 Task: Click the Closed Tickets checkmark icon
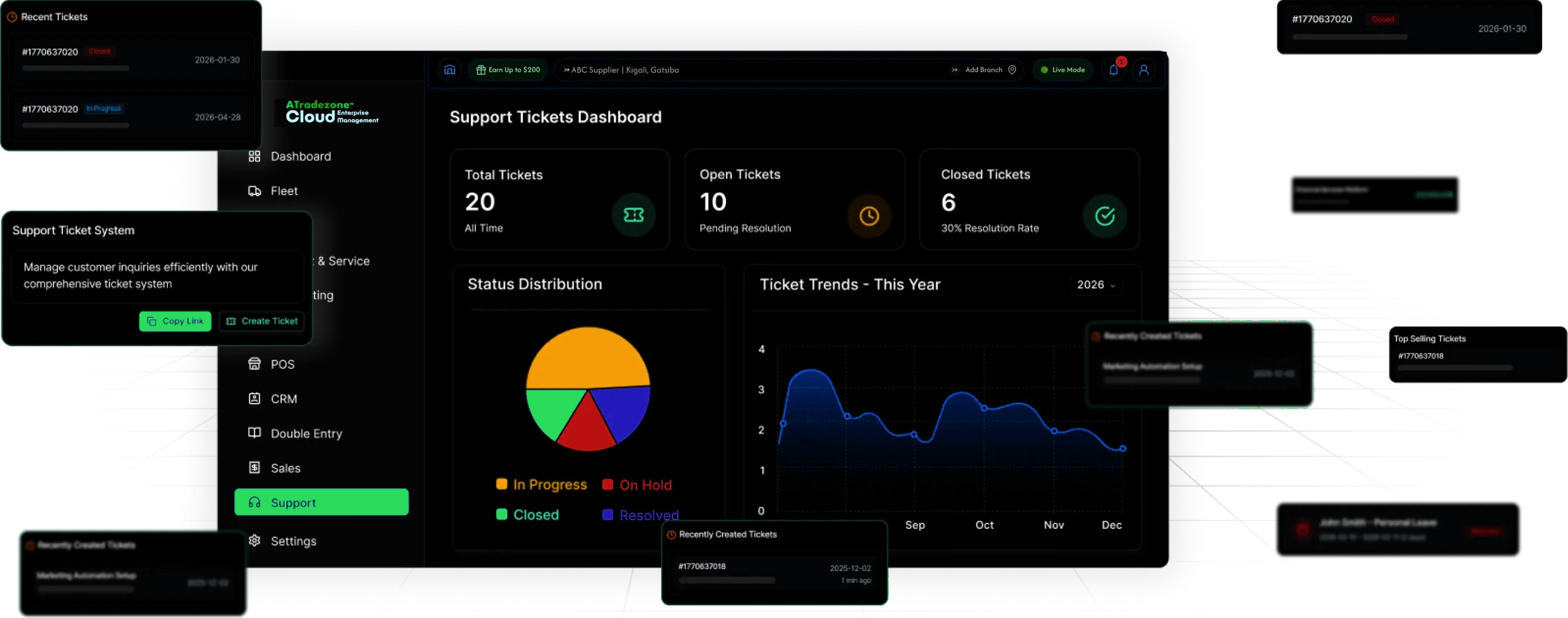[1105, 215]
